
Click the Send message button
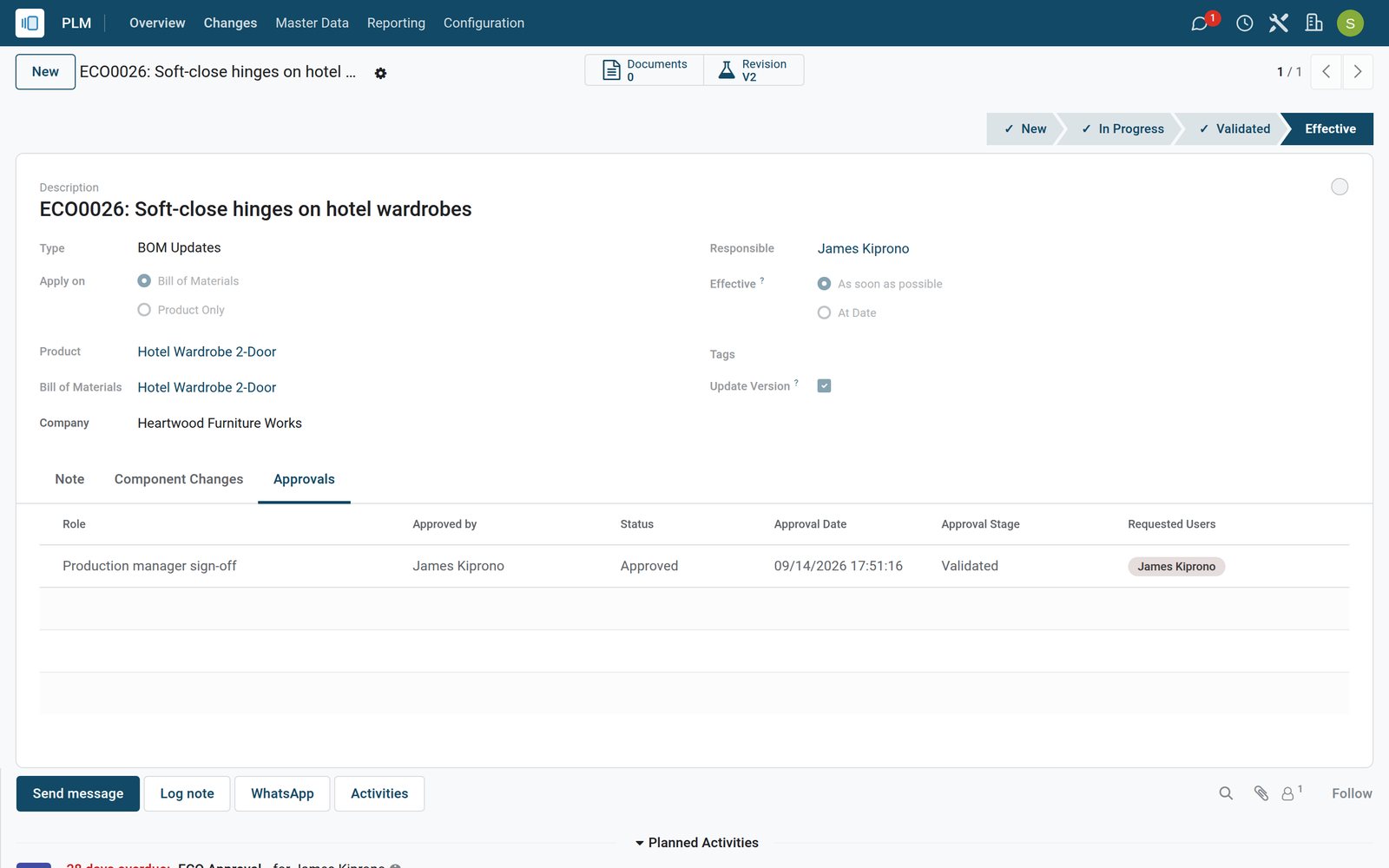click(78, 793)
